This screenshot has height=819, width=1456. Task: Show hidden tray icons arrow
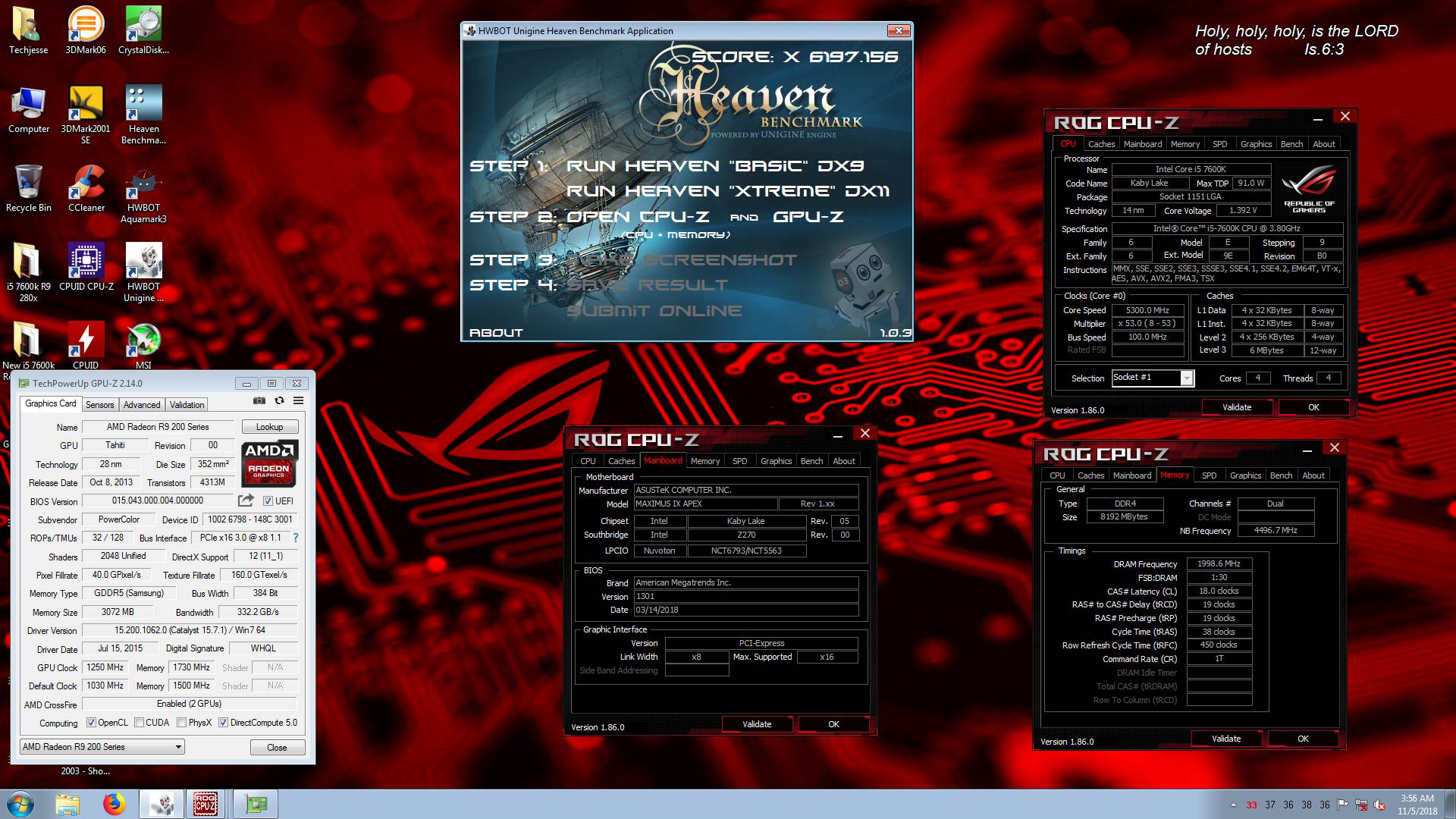[1233, 805]
